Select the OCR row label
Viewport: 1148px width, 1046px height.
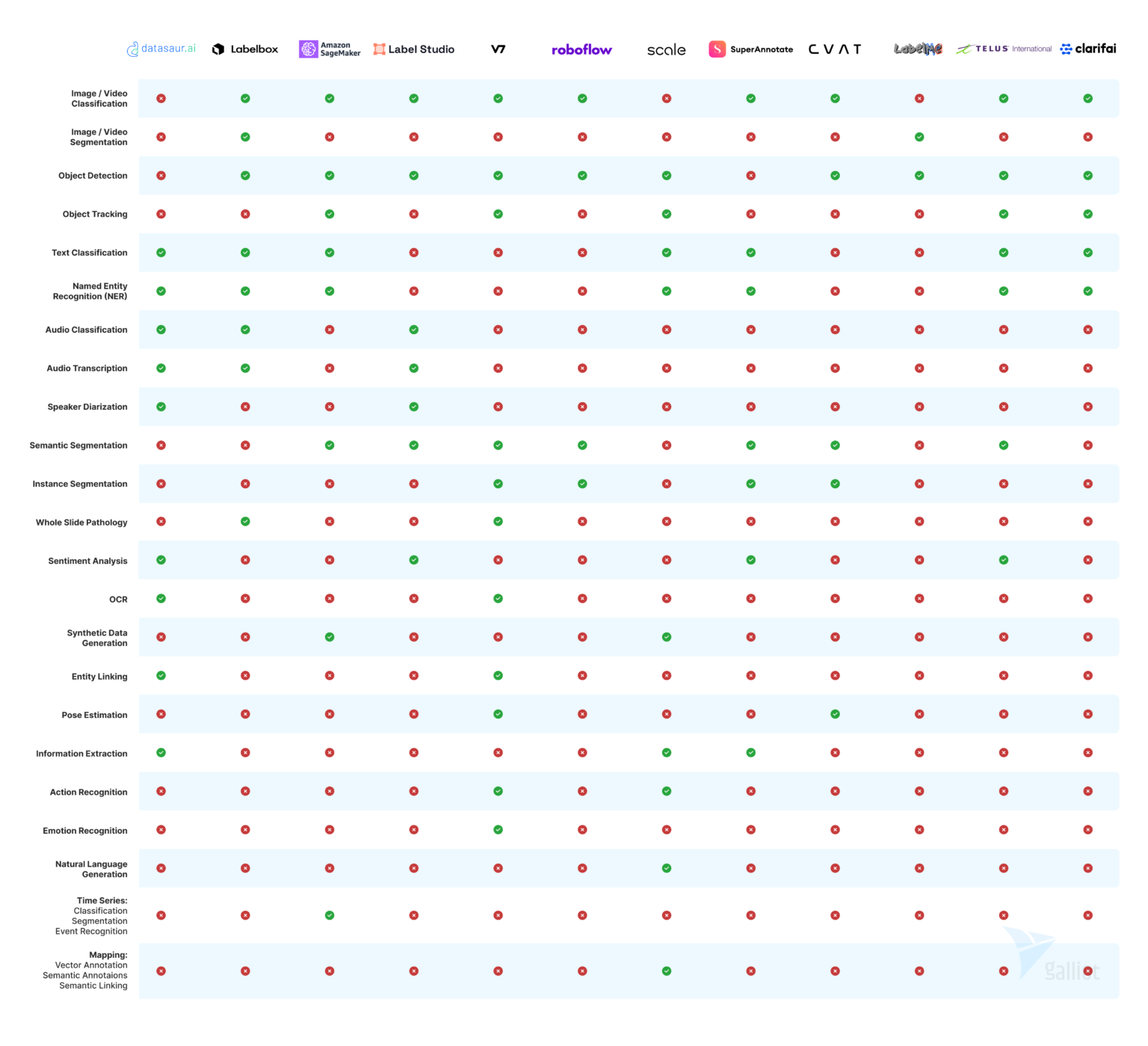118,598
